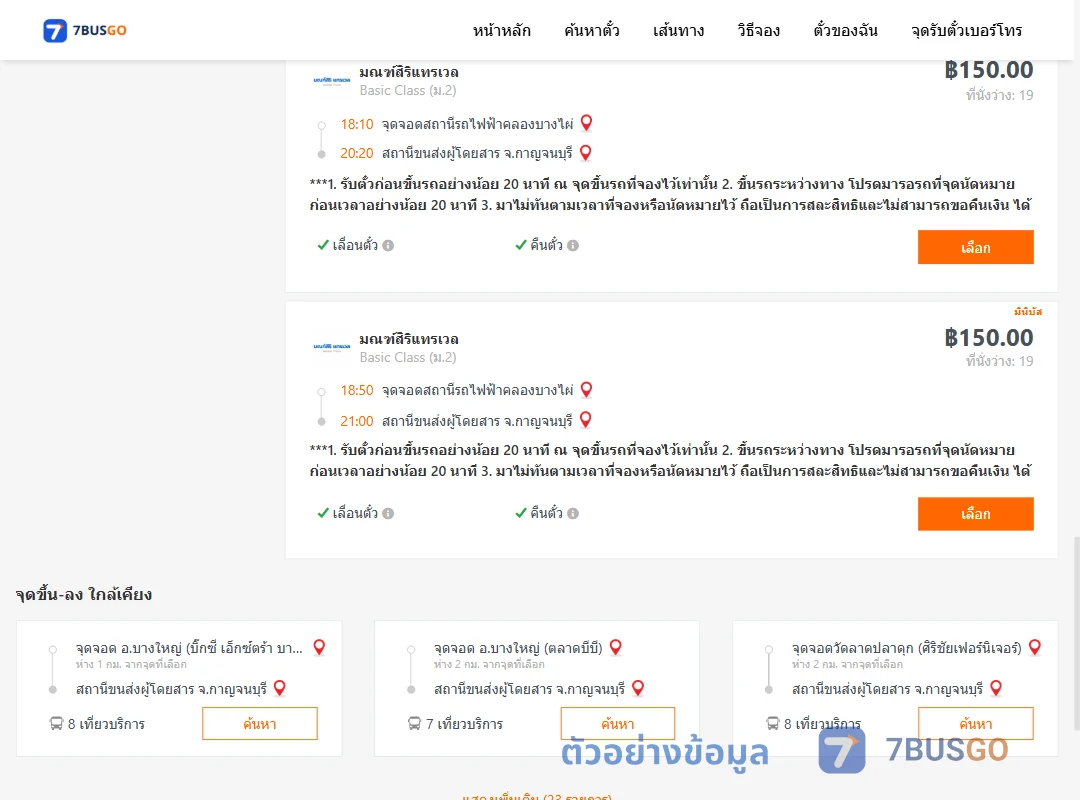1080x800 pixels.
Task: Click the 7 เที่ยวบริการ trips count
Action: point(464,724)
